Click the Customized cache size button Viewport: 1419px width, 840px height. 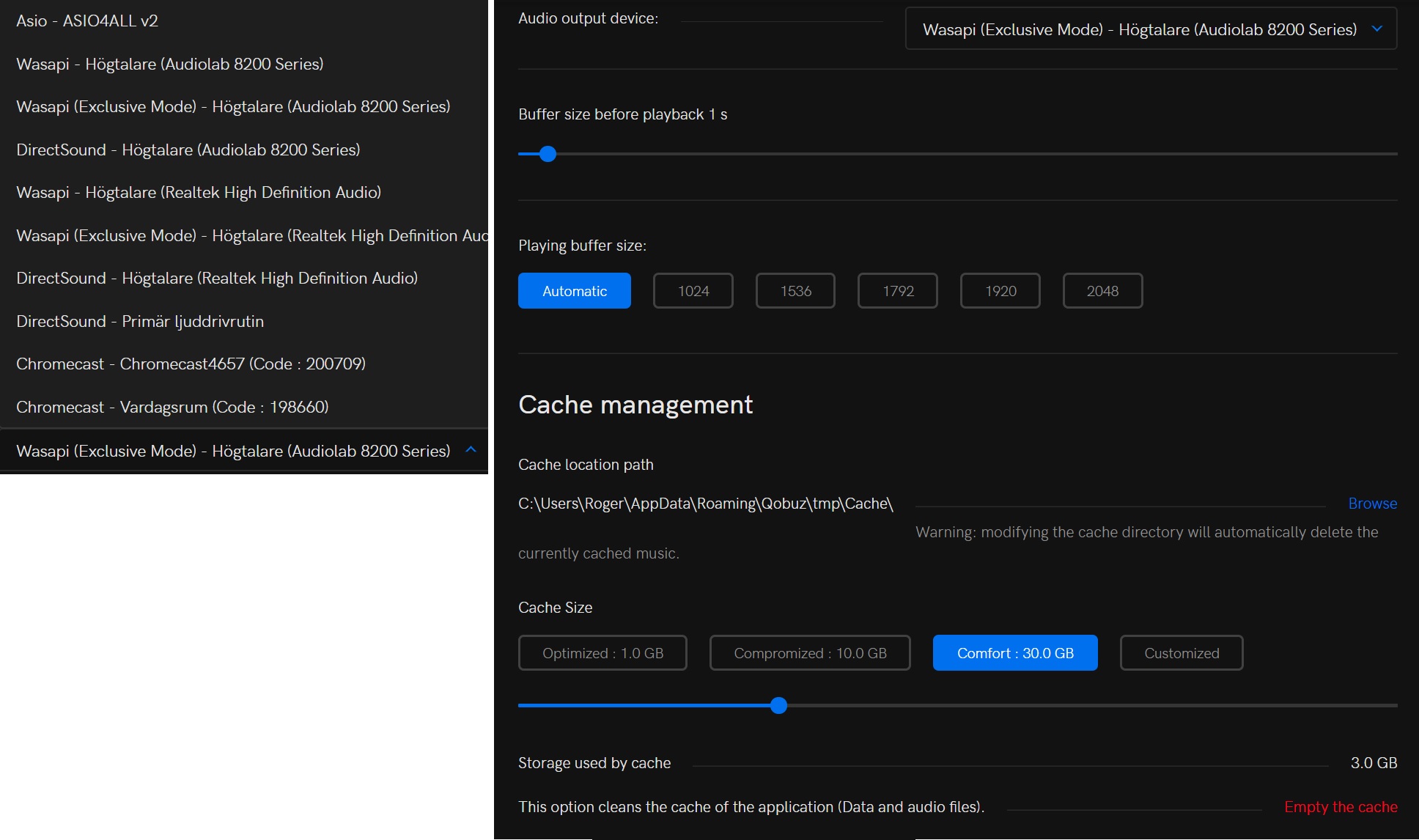[1181, 653]
